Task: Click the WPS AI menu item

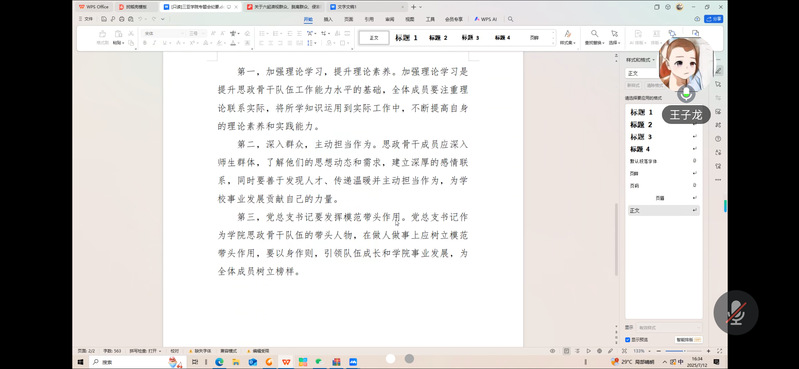Action: coord(486,19)
